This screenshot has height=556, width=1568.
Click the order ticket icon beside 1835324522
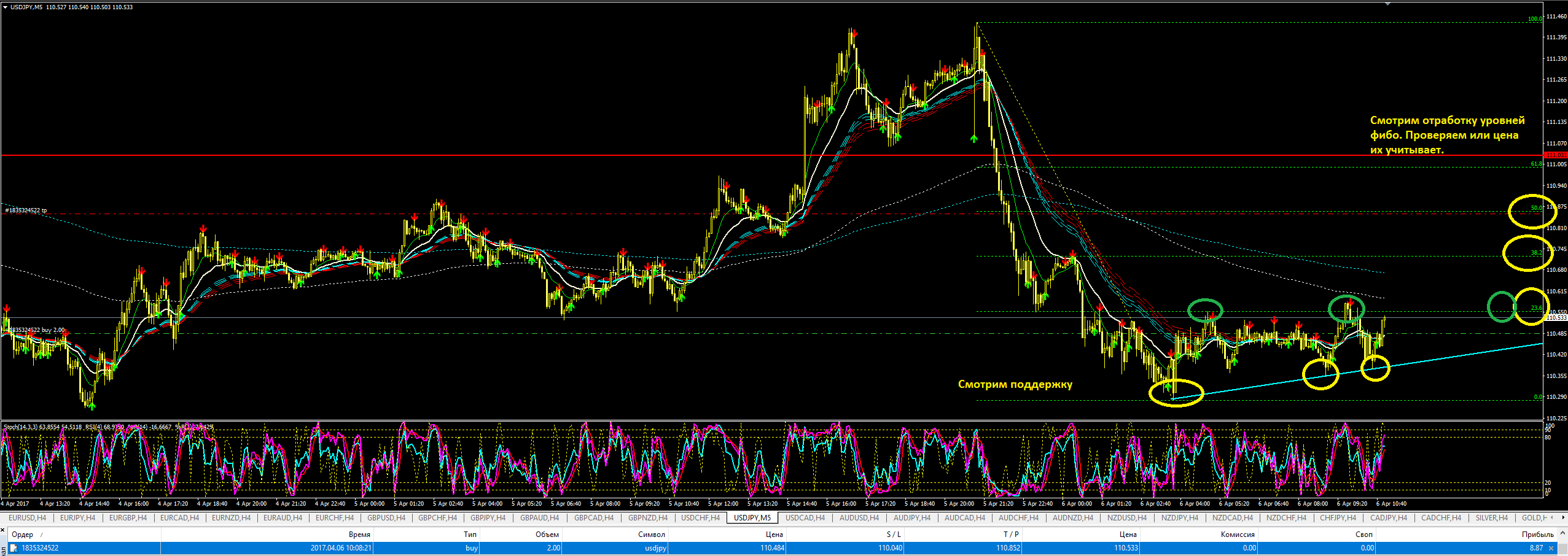pos(14,548)
